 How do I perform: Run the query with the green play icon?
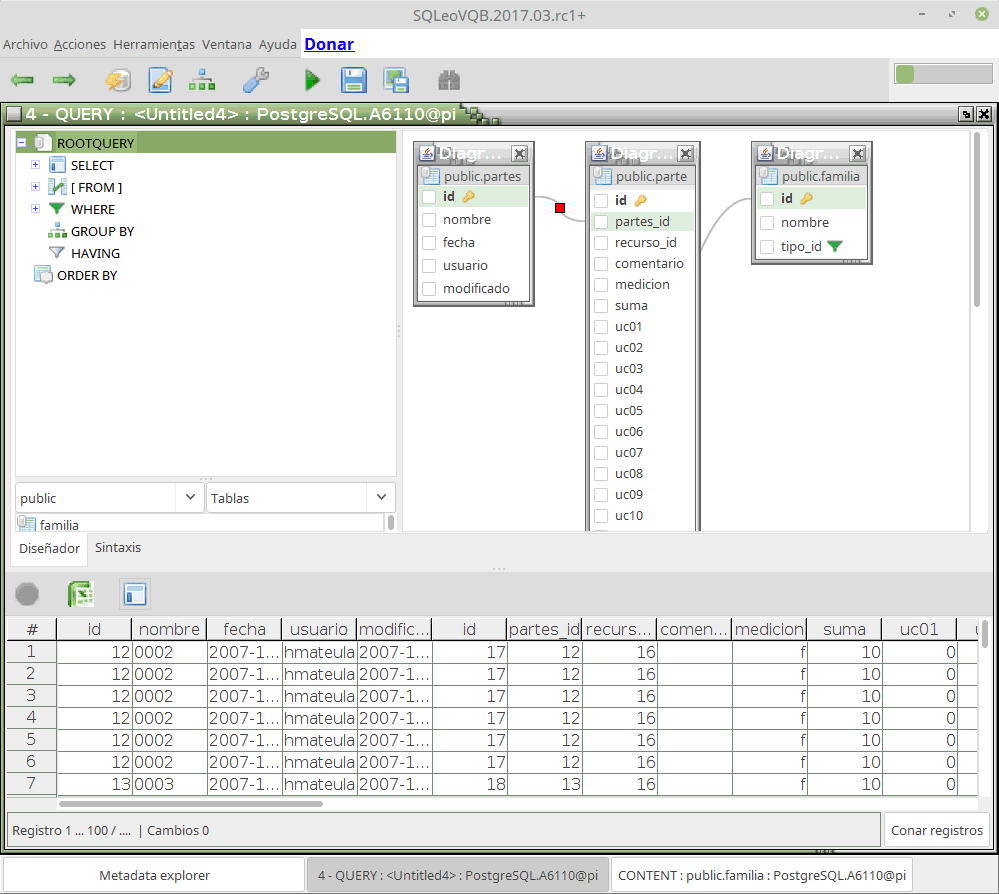pos(313,80)
